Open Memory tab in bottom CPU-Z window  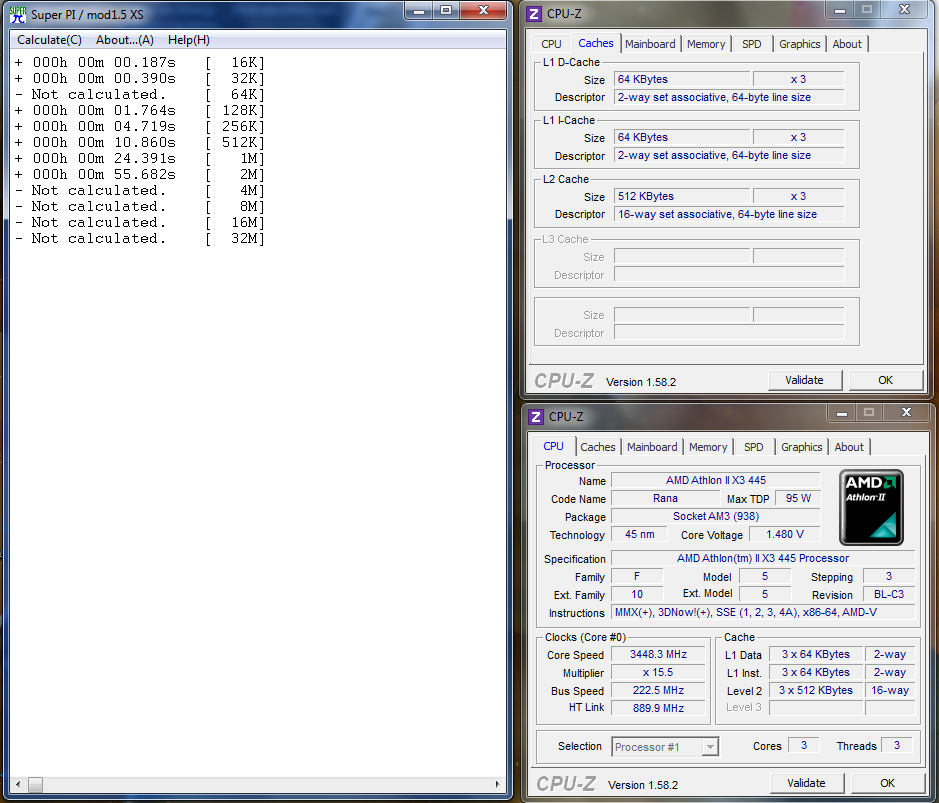[708, 447]
